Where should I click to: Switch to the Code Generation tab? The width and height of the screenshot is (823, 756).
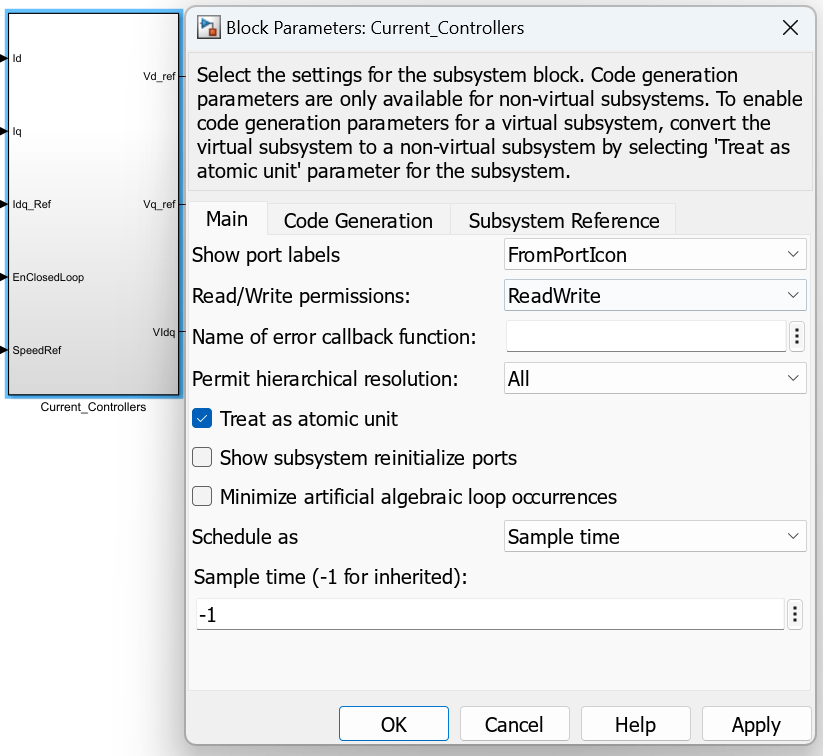click(x=358, y=220)
